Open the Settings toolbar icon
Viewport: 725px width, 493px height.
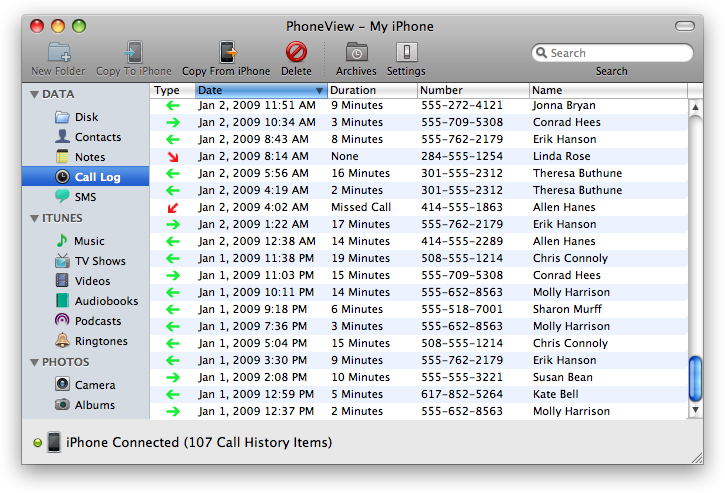tap(406, 52)
